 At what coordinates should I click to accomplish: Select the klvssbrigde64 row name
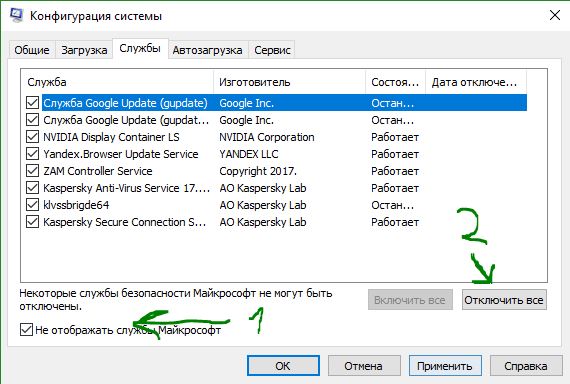click(x=76, y=205)
